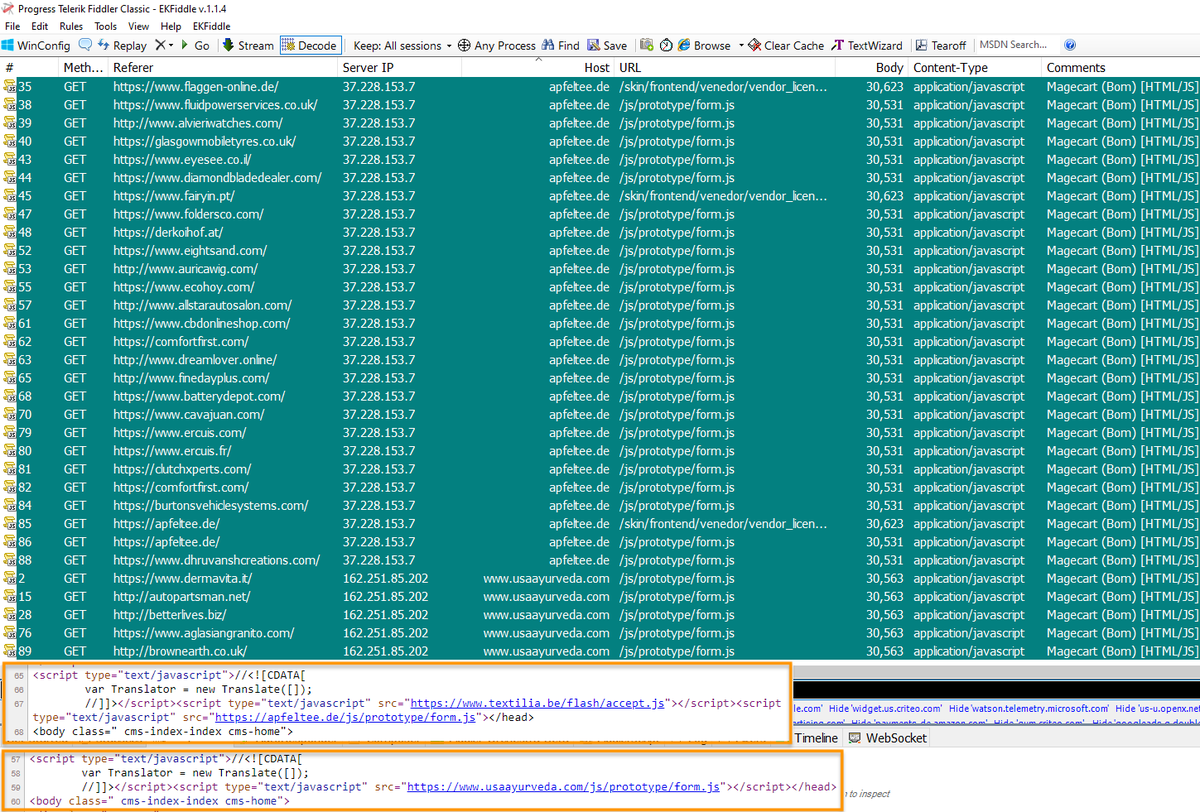1200x812 pixels.
Task: Select row with referer https://www.fairyn.pt/
Action: pos(600,196)
